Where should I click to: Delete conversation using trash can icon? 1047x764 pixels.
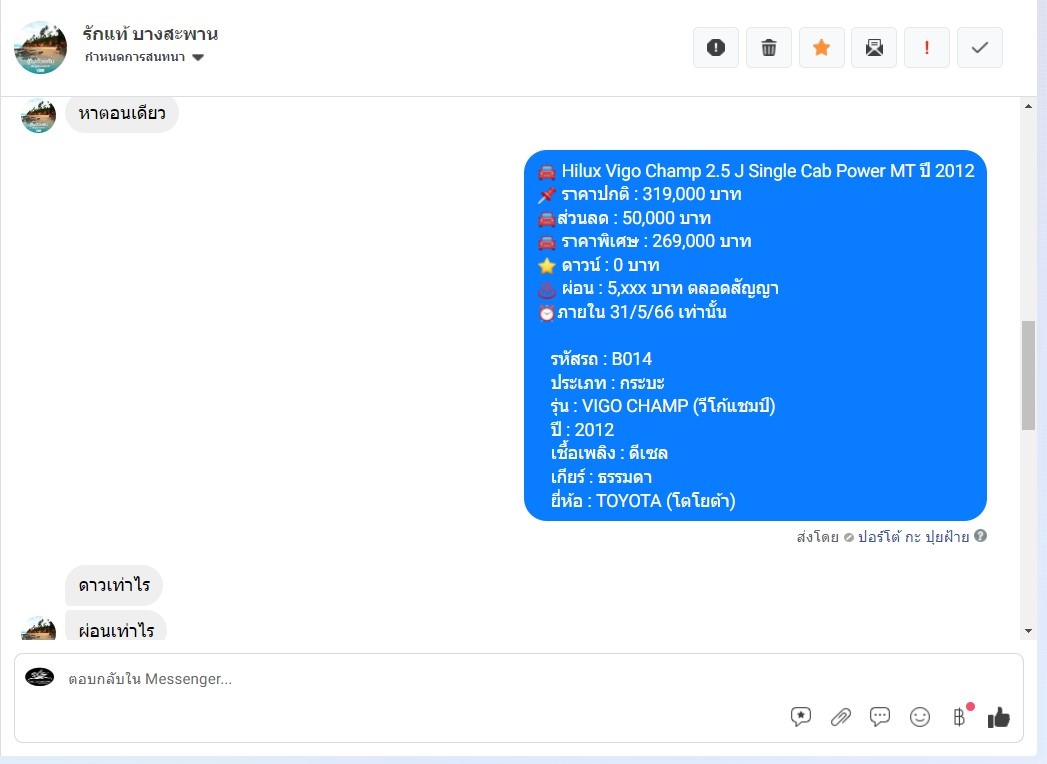point(769,47)
